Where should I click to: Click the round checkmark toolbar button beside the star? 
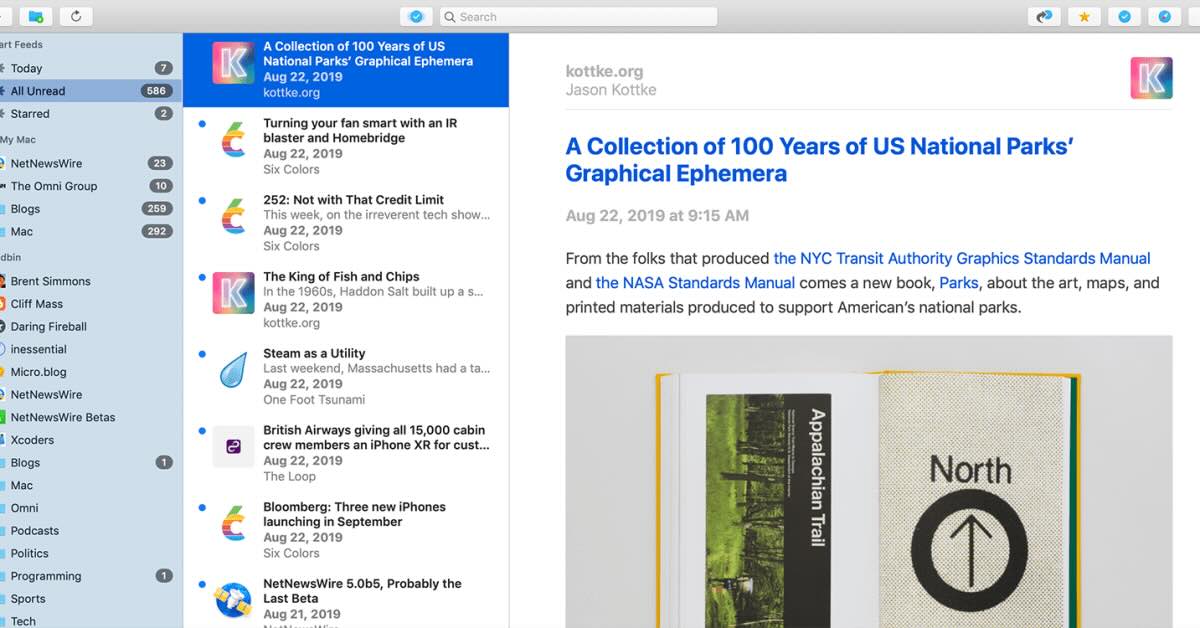tap(1124, 16)
